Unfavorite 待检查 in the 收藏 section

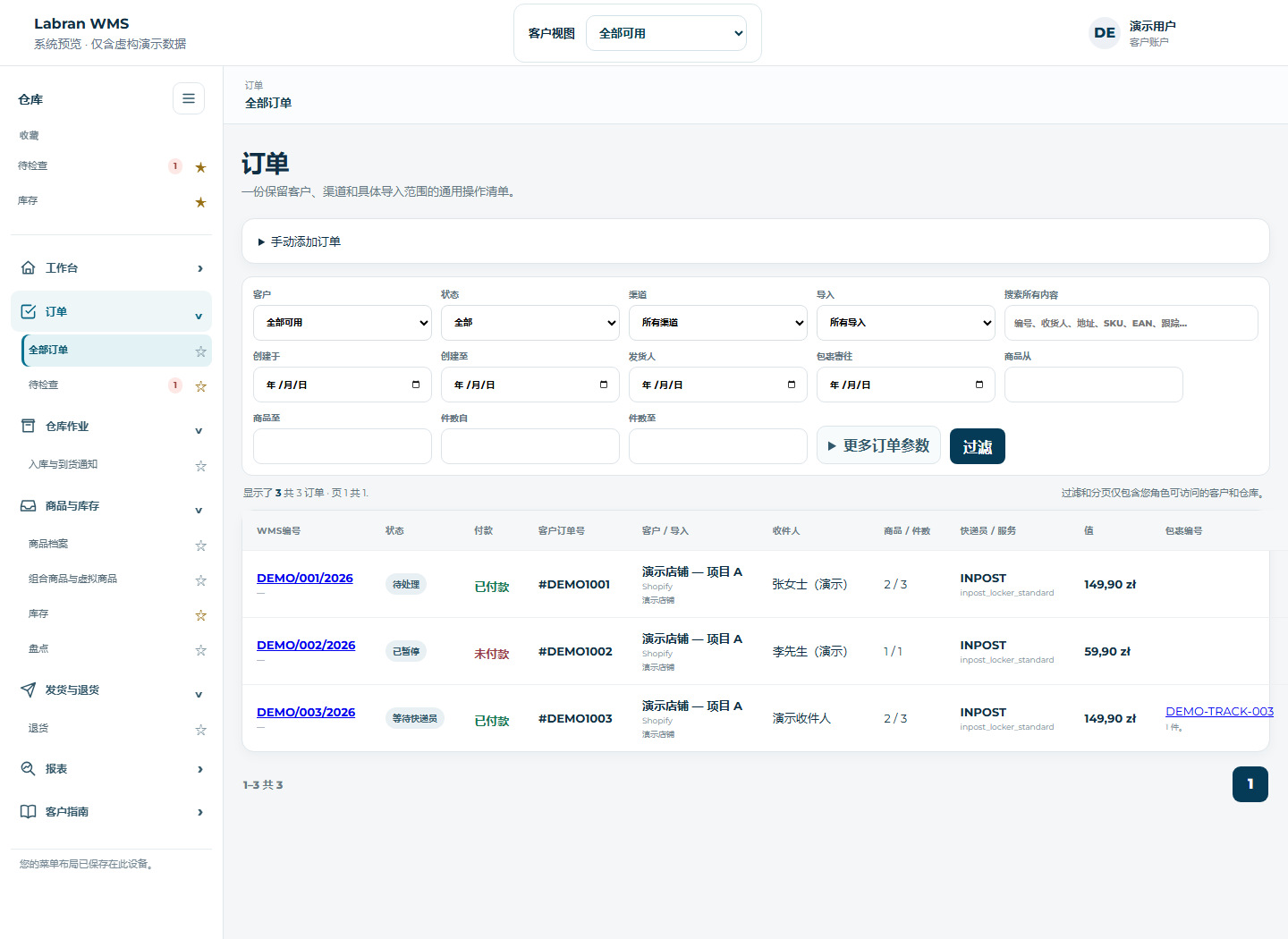201,167
